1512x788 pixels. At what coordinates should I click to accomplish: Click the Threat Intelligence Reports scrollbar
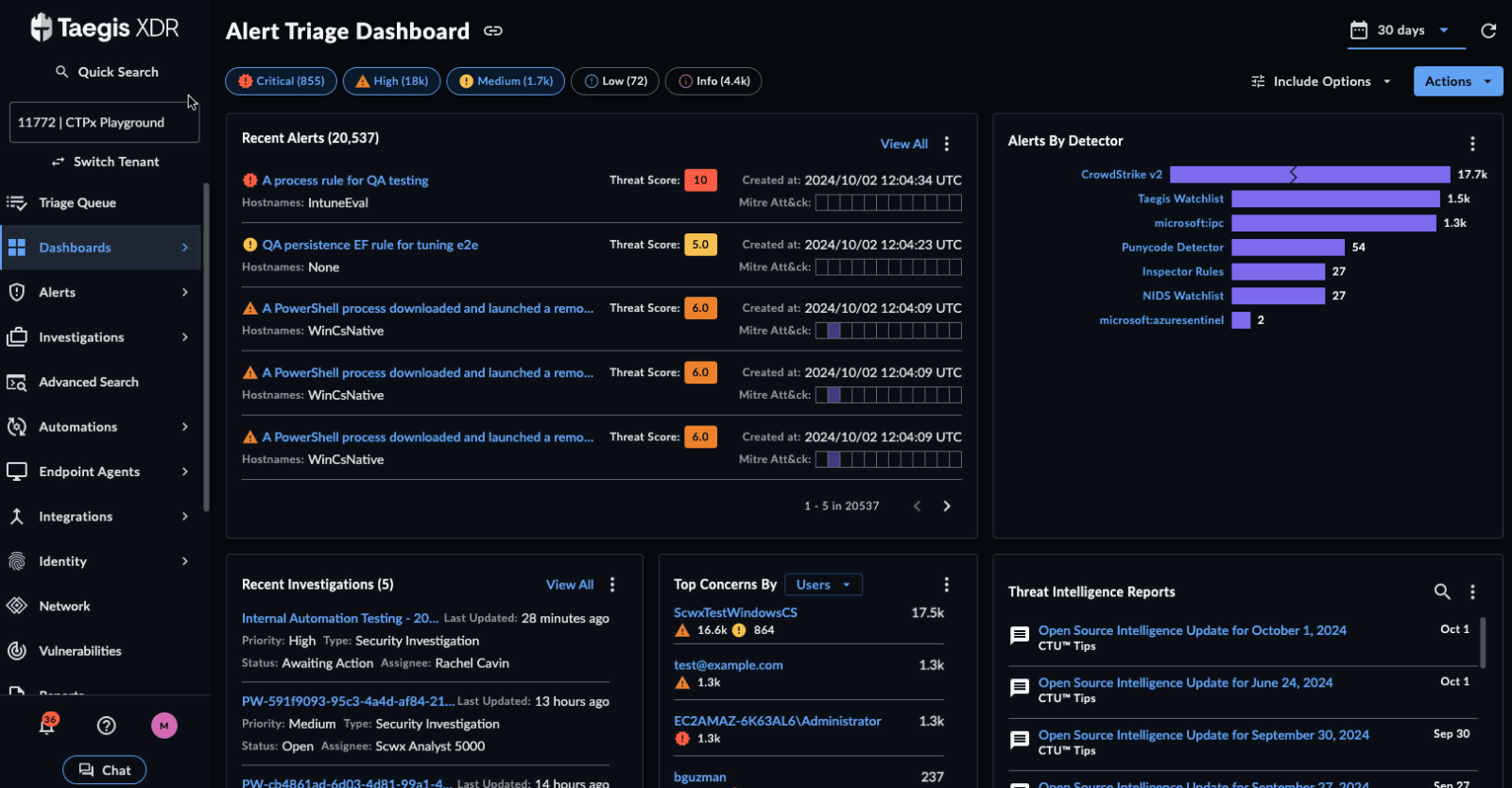tap(1483, 642)
